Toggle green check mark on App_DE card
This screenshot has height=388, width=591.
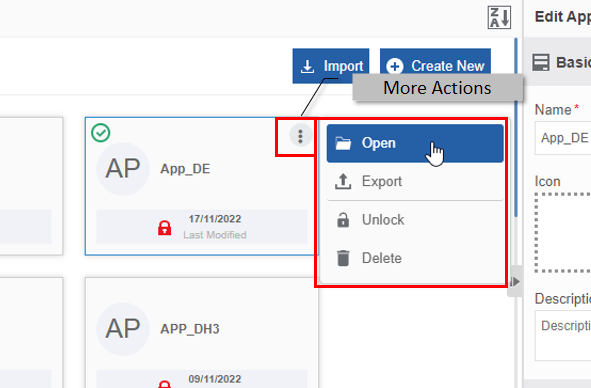coord(101,133)
